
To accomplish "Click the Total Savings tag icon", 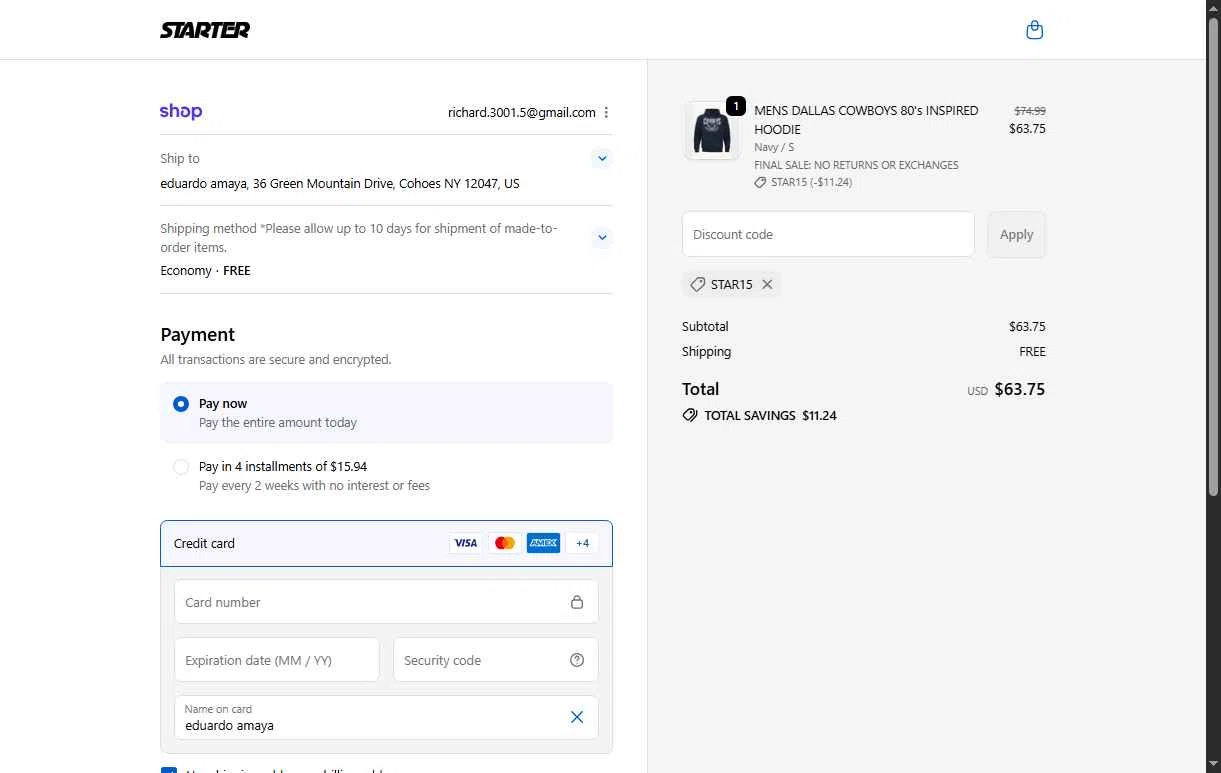I will click(690, 415).
